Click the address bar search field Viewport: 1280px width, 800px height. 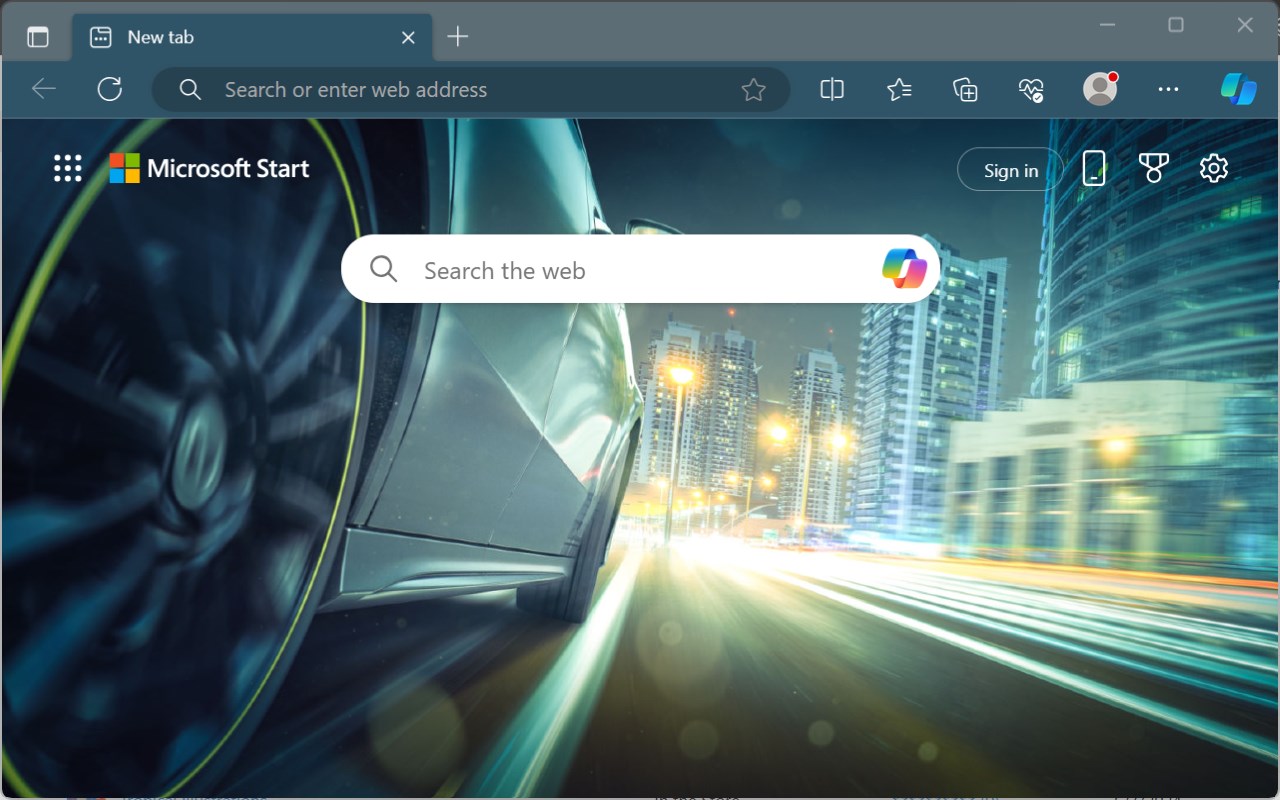tap(471, 90)
